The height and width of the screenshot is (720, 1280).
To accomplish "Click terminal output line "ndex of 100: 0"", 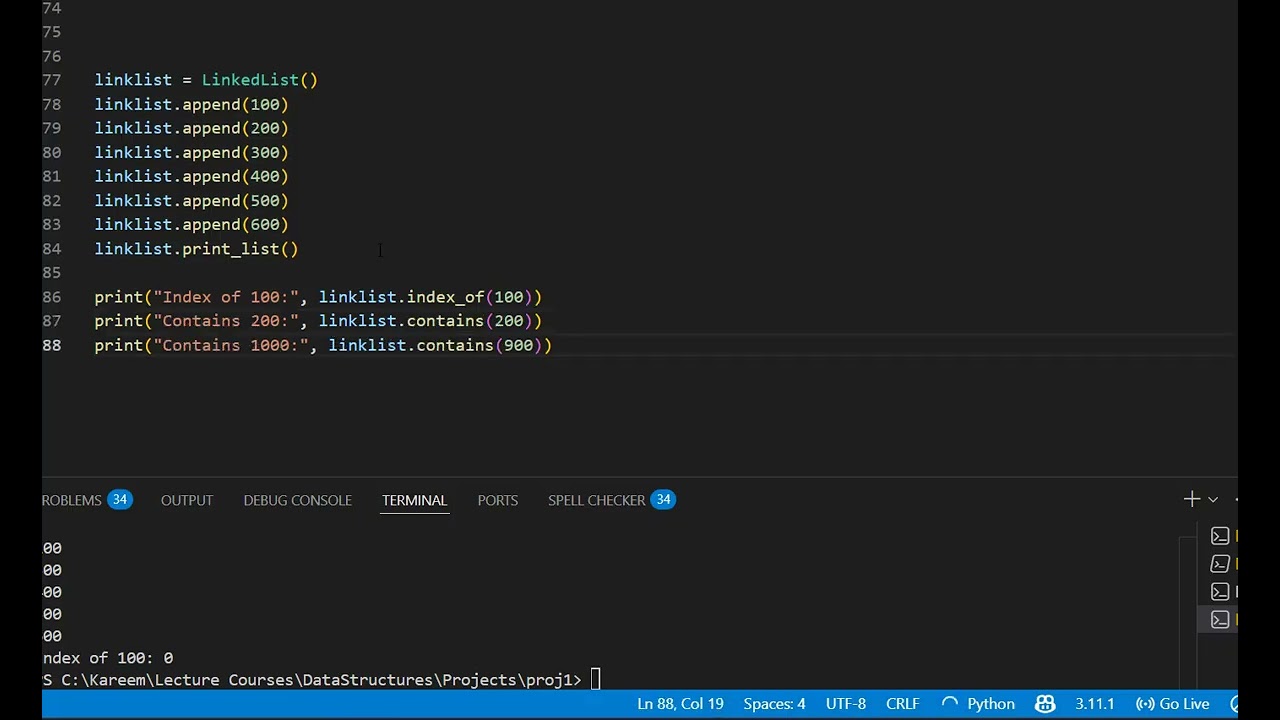I will 108,658.
